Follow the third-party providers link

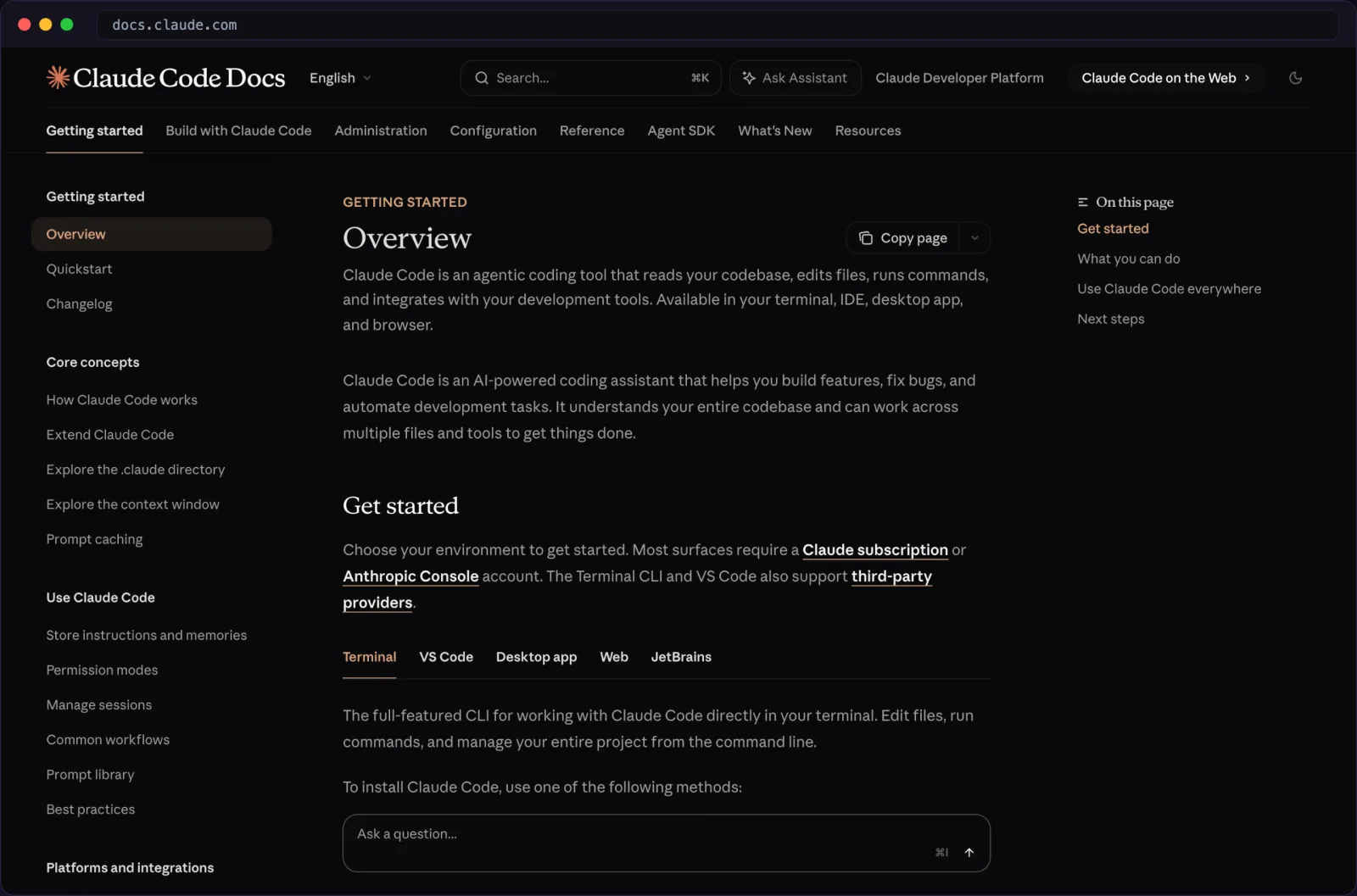point(891,576)
